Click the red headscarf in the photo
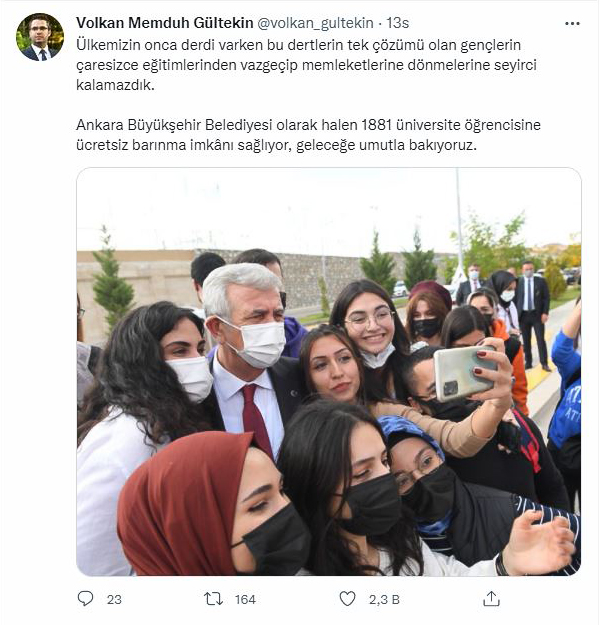600x625 pixels. click(x=184, y=502)
